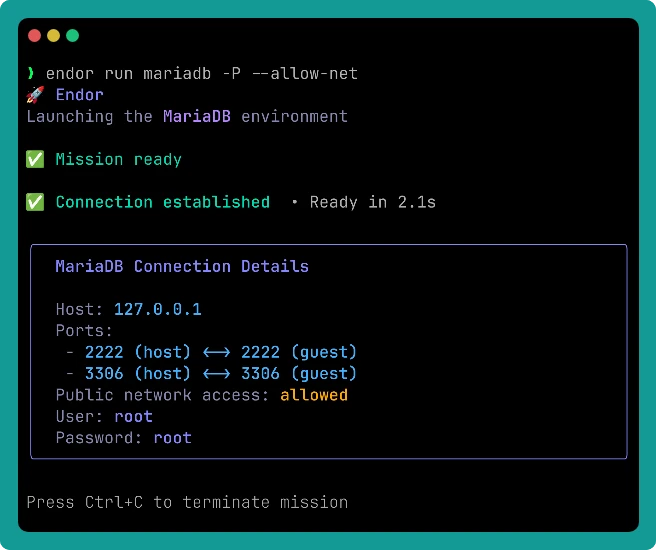Click the 'Connection established' status text
The height and width of the screenshot is (550, 656).
click(x=162, y=202)
